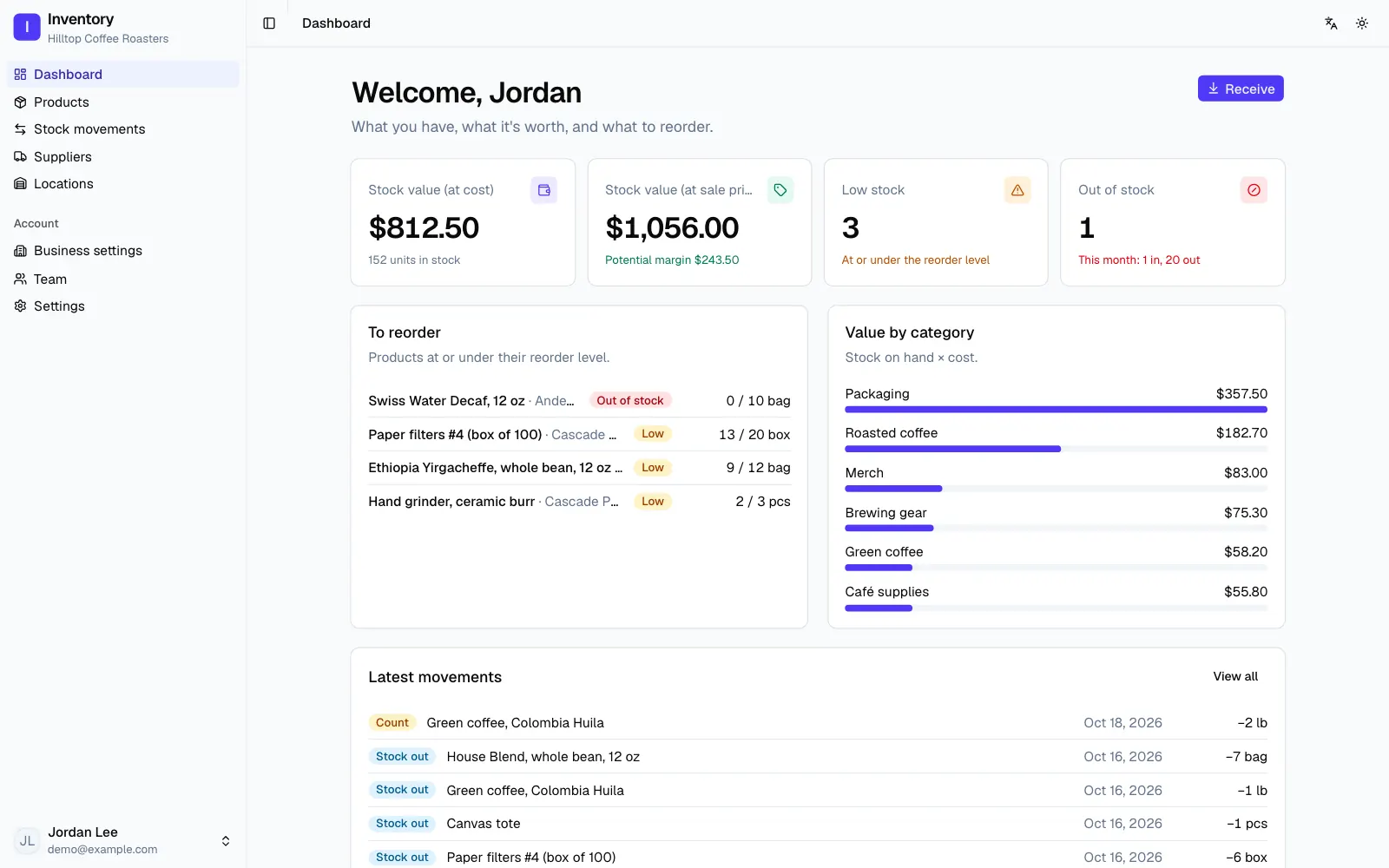Open the Dashboard menu item
This screenshot has height=868, width=1389.
123,75
